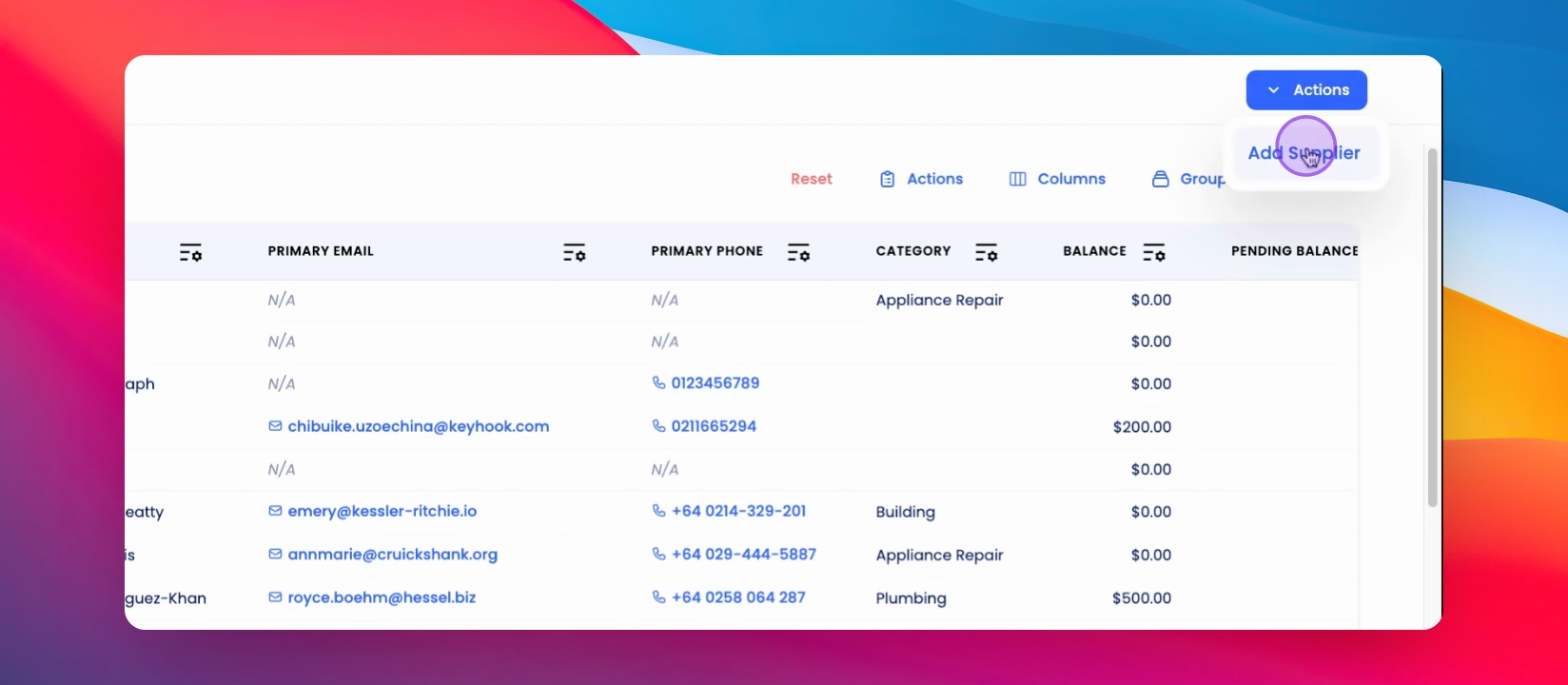Select Appliance Repair in the first row
This screenshot has height=685, width=1568.
tap(940, 300)
